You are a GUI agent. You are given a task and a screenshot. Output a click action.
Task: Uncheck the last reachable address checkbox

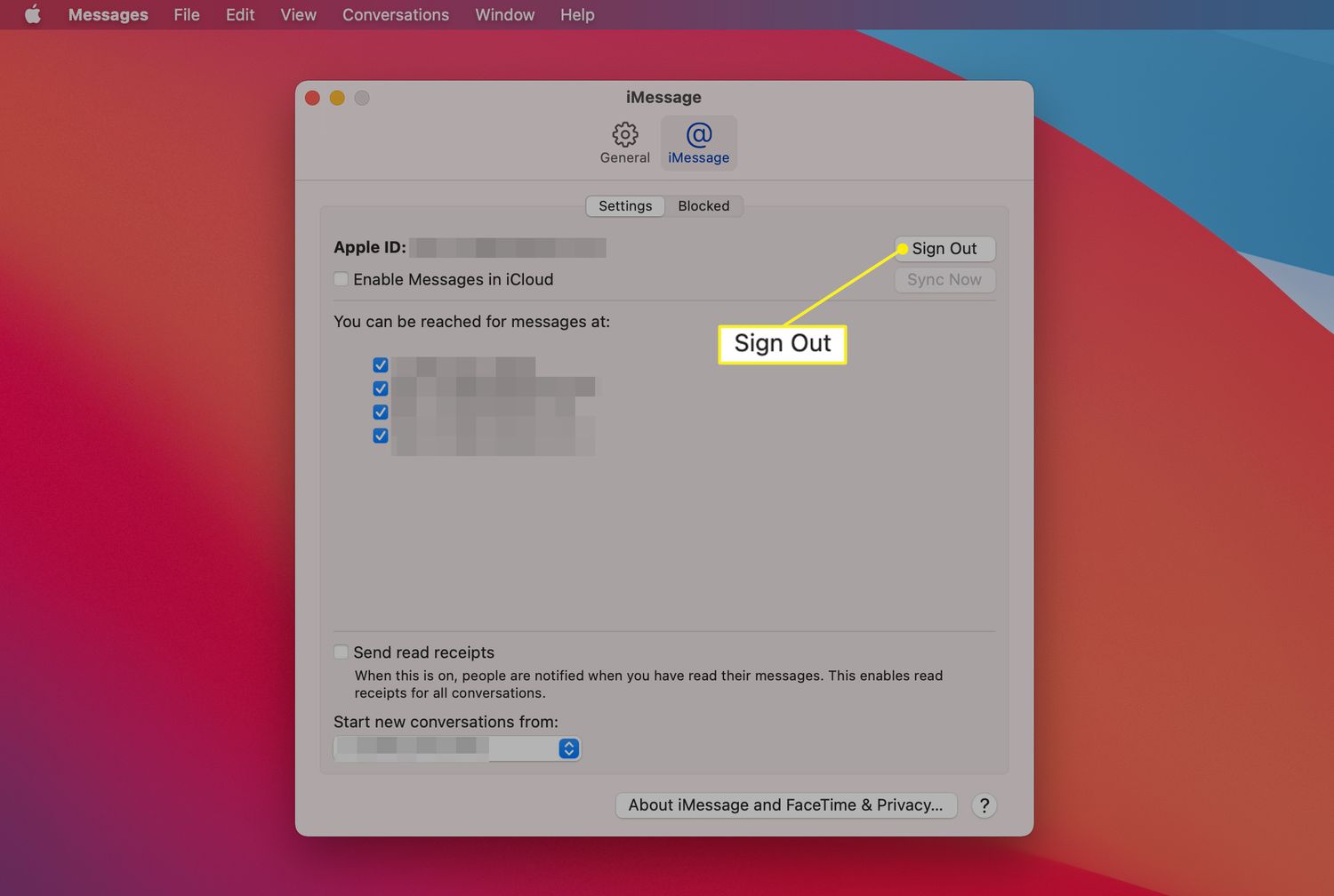(x=381, y=436)
